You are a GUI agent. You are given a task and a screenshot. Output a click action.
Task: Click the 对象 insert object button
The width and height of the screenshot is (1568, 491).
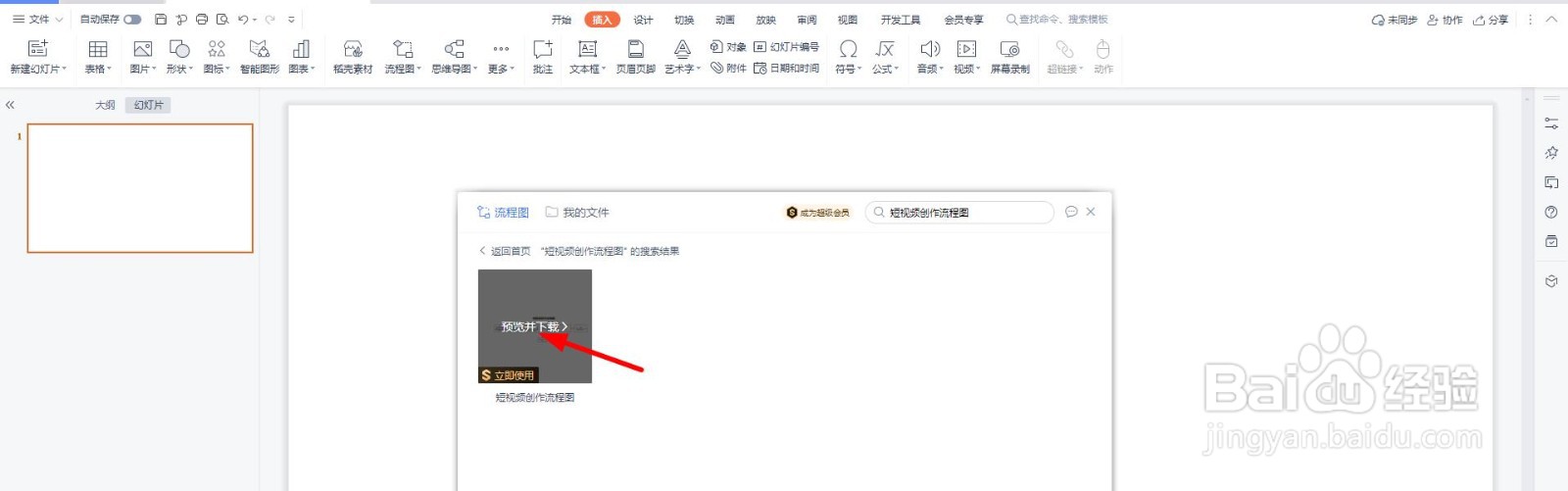click(728, 47)
